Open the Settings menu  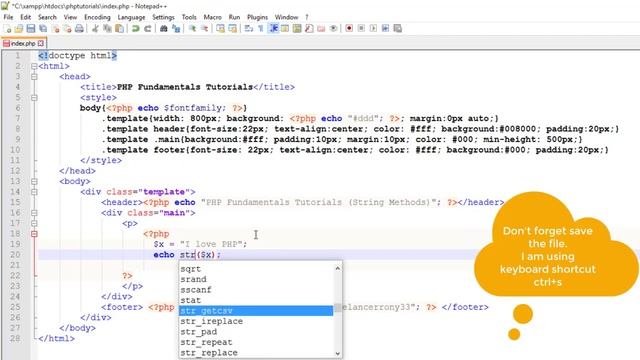coord(163,17)
